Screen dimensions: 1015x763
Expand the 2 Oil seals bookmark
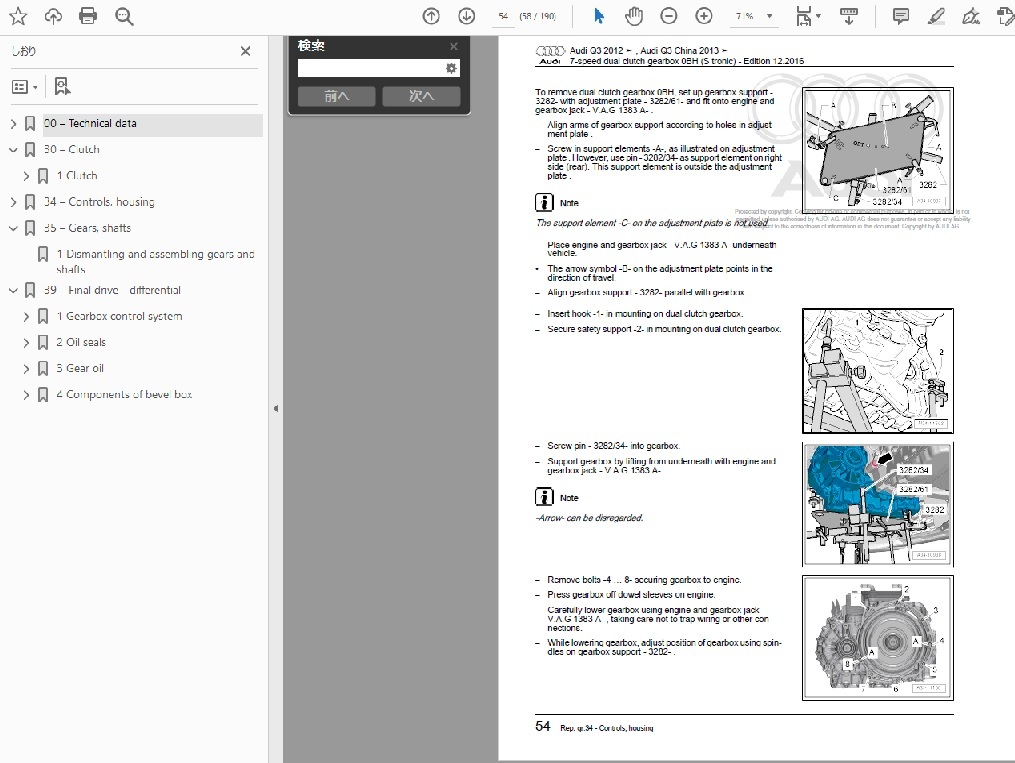[27, 342]
